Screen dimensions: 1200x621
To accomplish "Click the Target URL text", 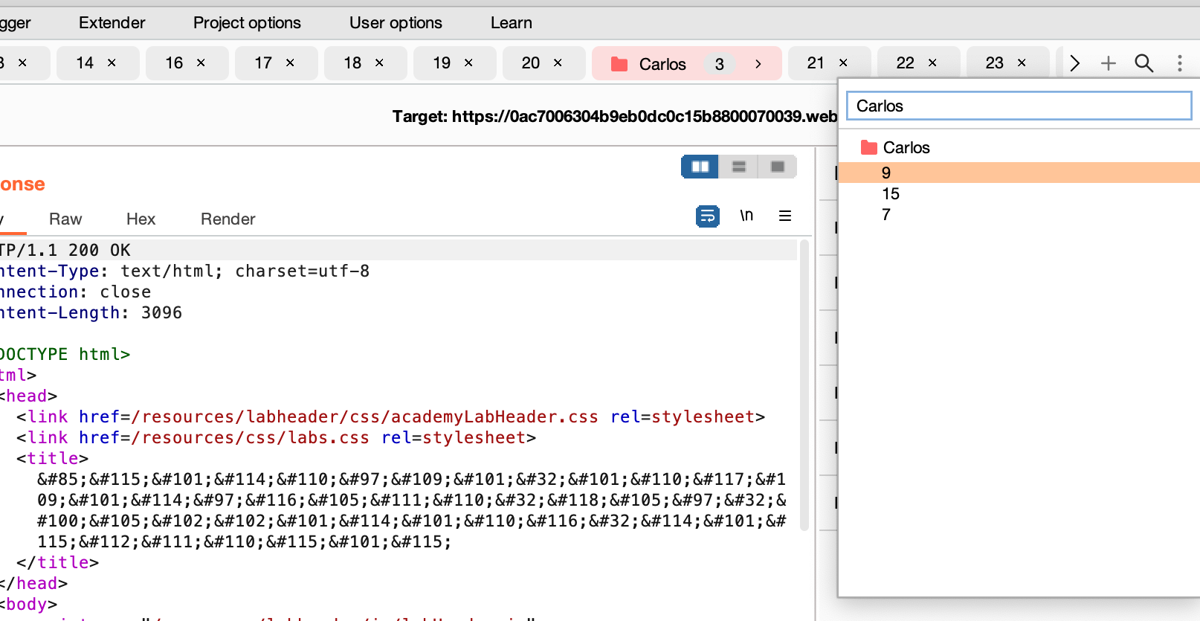I will pos(615,116).
